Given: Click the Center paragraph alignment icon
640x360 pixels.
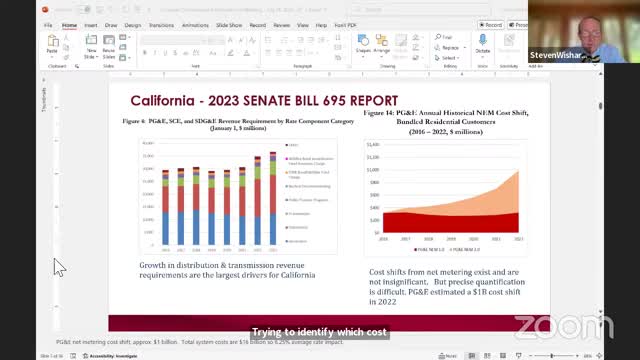Looking at the screenshot, I should [x=278, y=53].
